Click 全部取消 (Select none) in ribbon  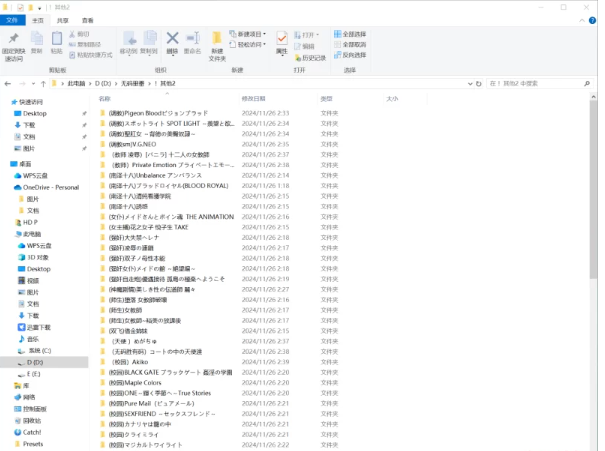(350, 44)
